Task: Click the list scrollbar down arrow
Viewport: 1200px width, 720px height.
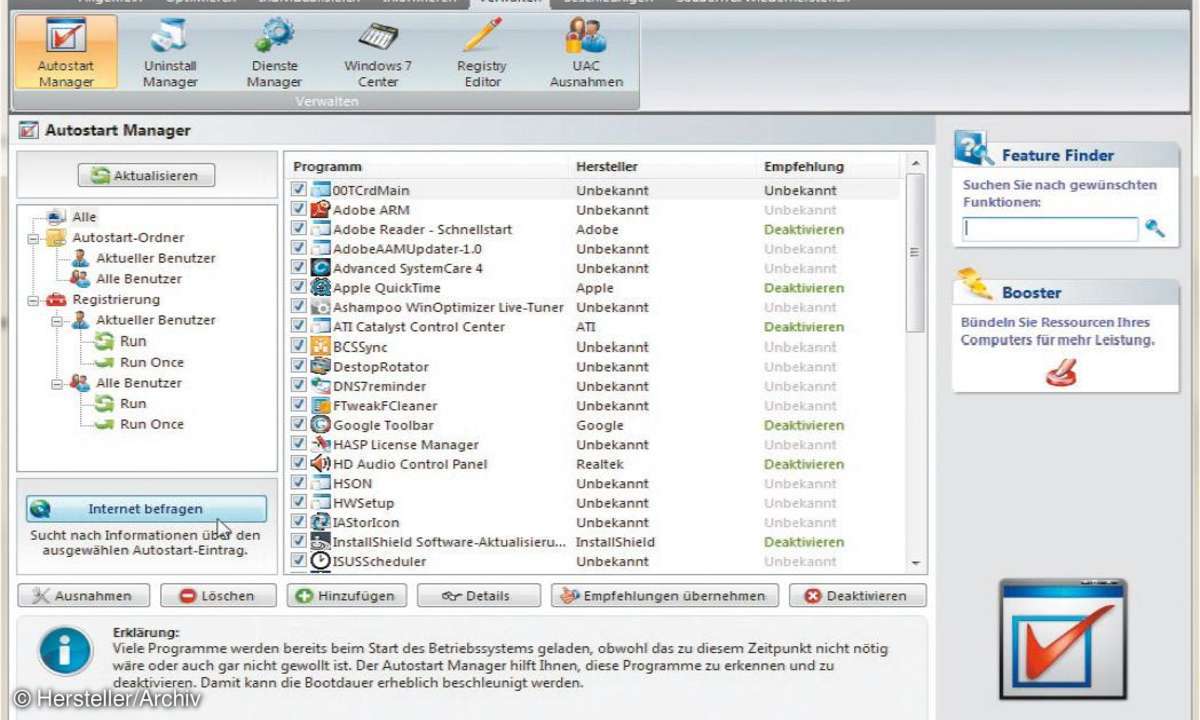Action: [x=915, y=564]
